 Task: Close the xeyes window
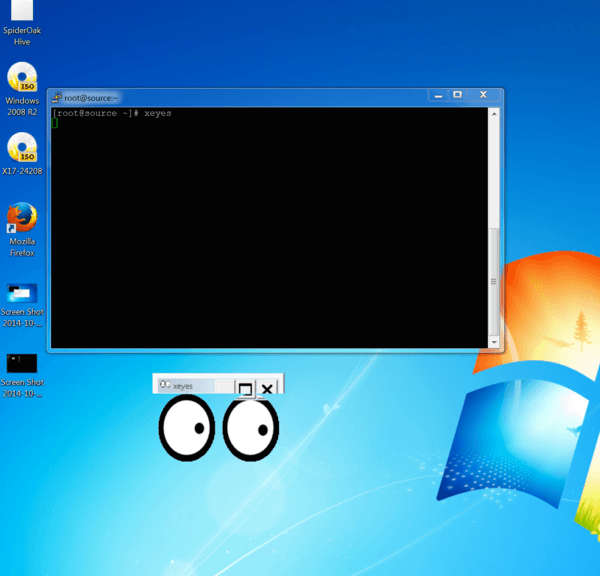267,388
